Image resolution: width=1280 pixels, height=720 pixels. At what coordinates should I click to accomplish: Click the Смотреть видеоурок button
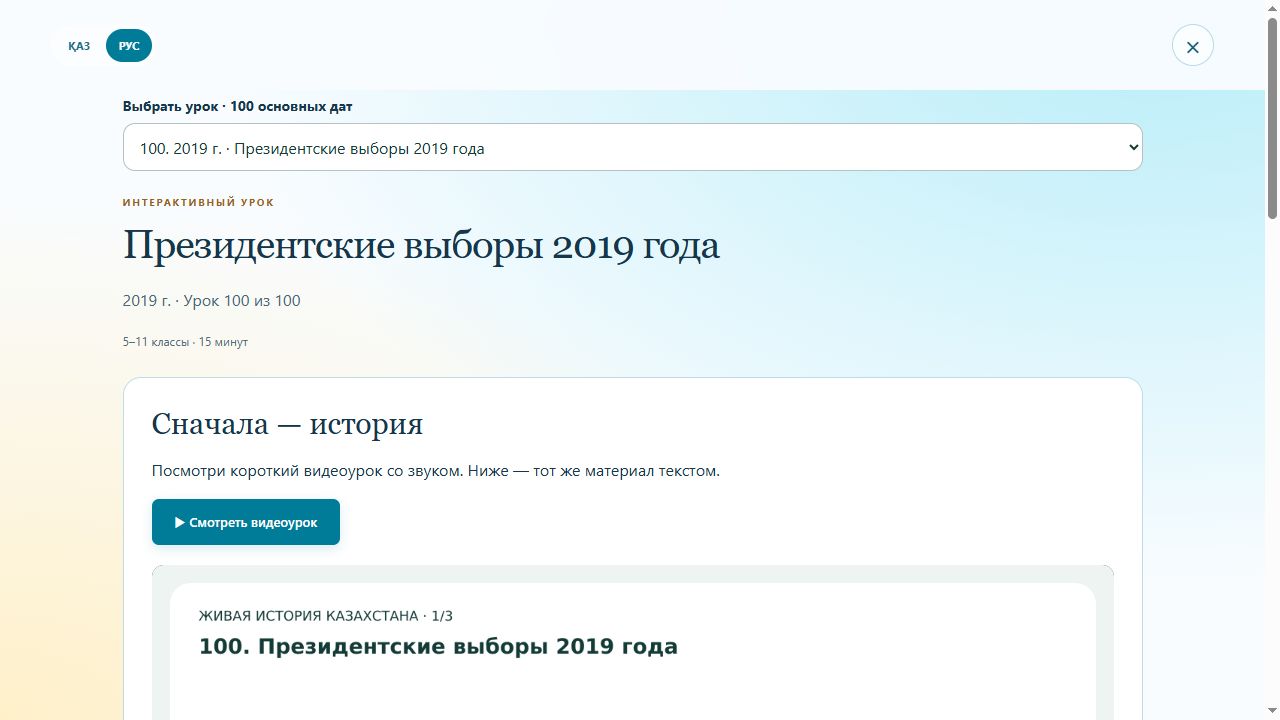[246, 522]
